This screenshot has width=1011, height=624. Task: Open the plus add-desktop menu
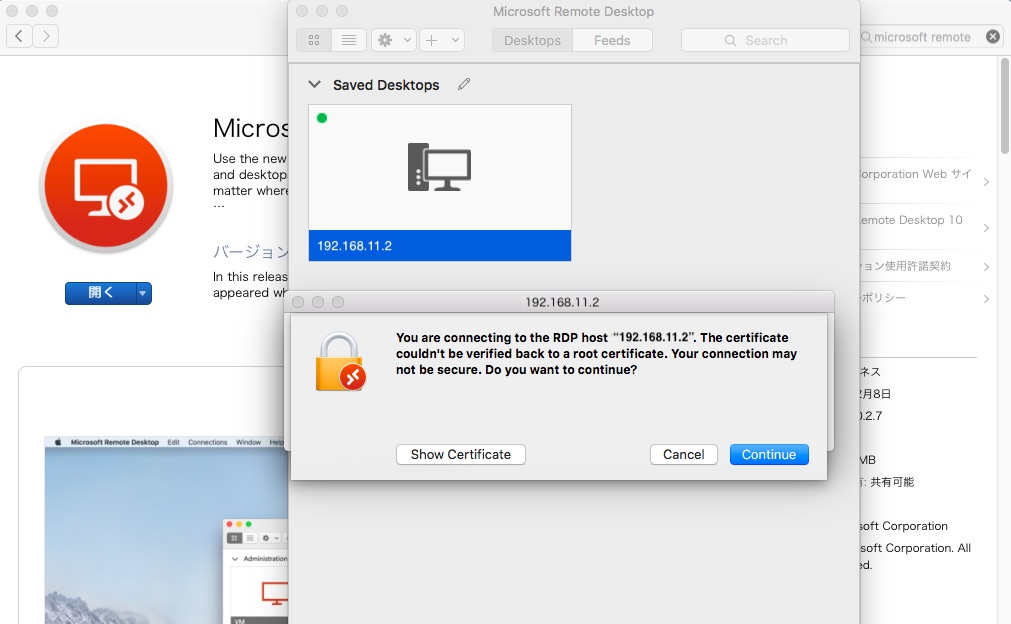click(441, 40)
